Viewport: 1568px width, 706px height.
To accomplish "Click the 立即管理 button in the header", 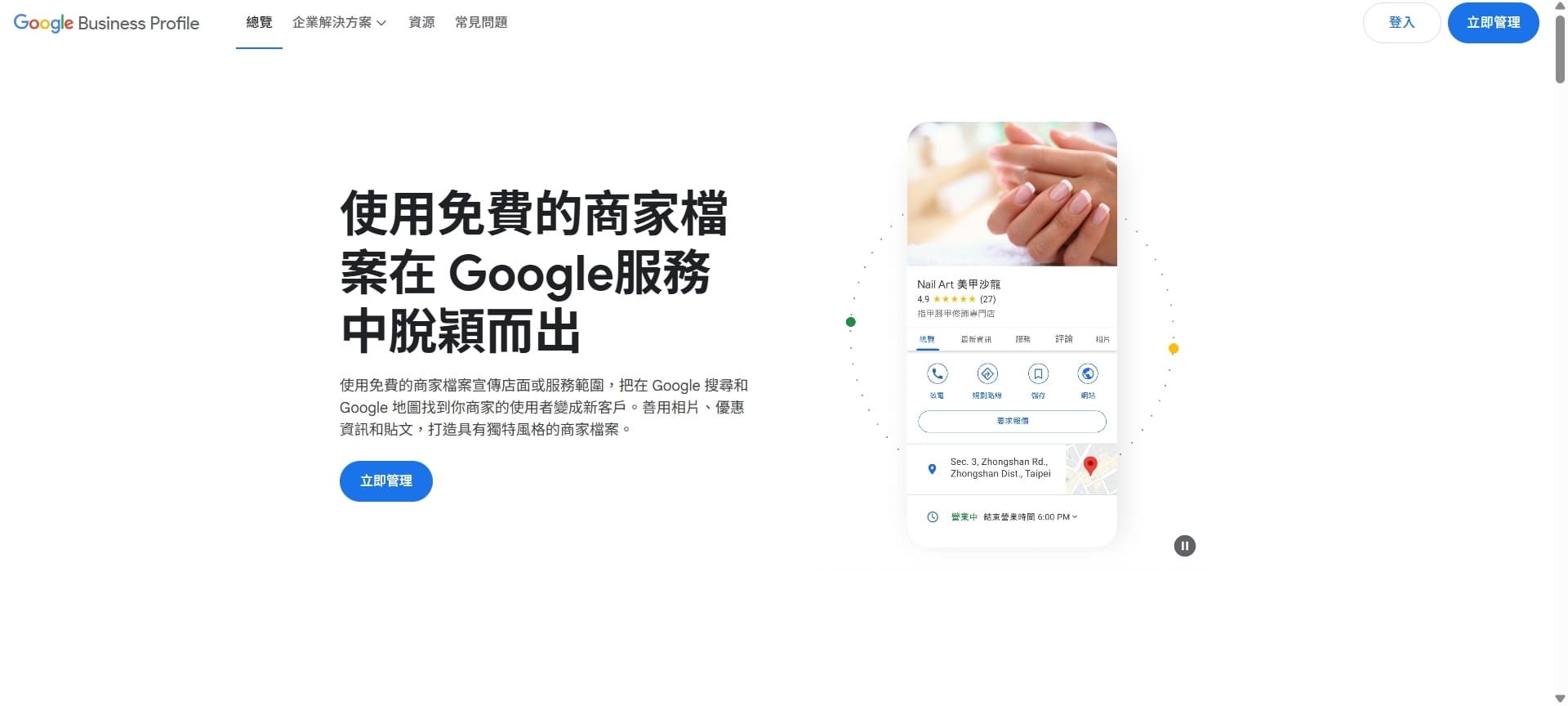I will coord(1493,23).
